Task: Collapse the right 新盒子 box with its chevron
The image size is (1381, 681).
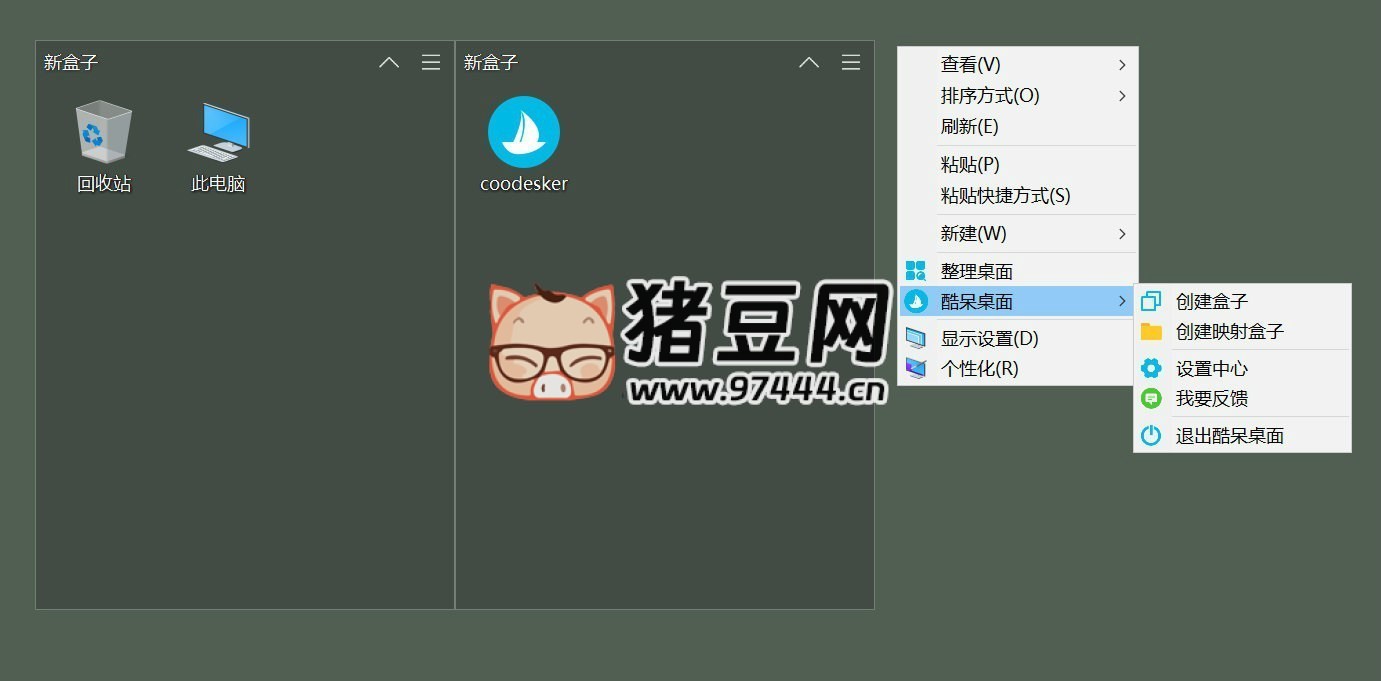Action: (x=808, y=62)
